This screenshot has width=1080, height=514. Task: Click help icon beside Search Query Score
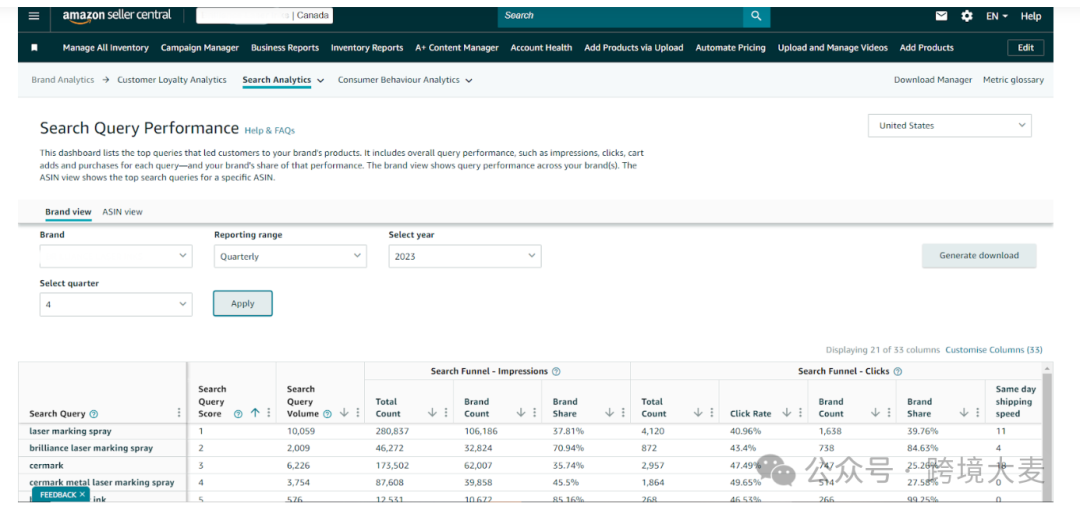(238, 413)
